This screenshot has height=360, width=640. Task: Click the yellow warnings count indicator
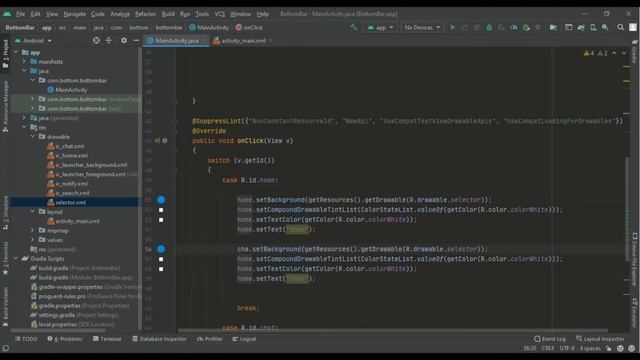[589, 53]
